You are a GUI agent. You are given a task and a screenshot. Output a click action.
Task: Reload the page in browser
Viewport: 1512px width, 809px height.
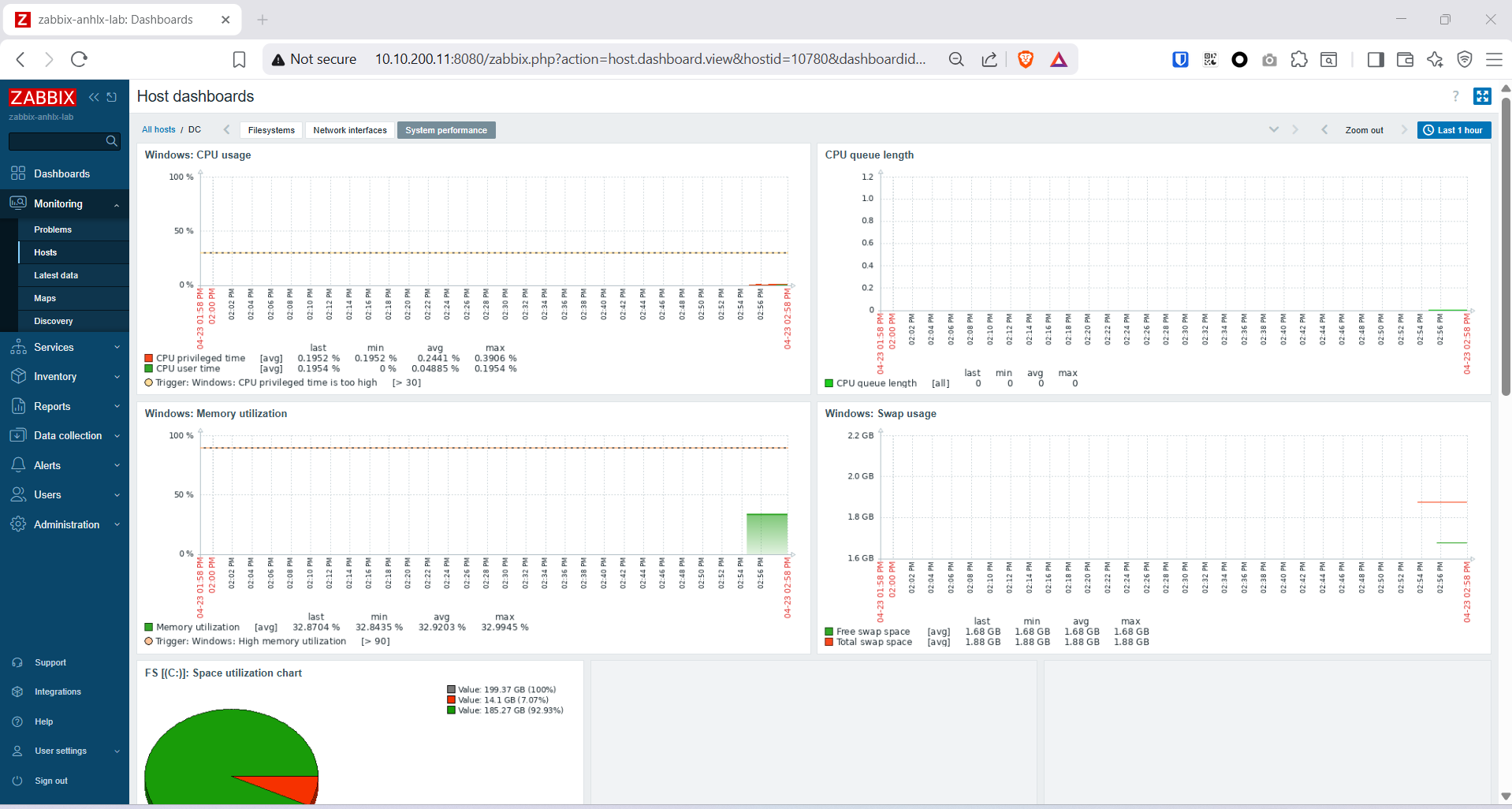coord(79,59)
